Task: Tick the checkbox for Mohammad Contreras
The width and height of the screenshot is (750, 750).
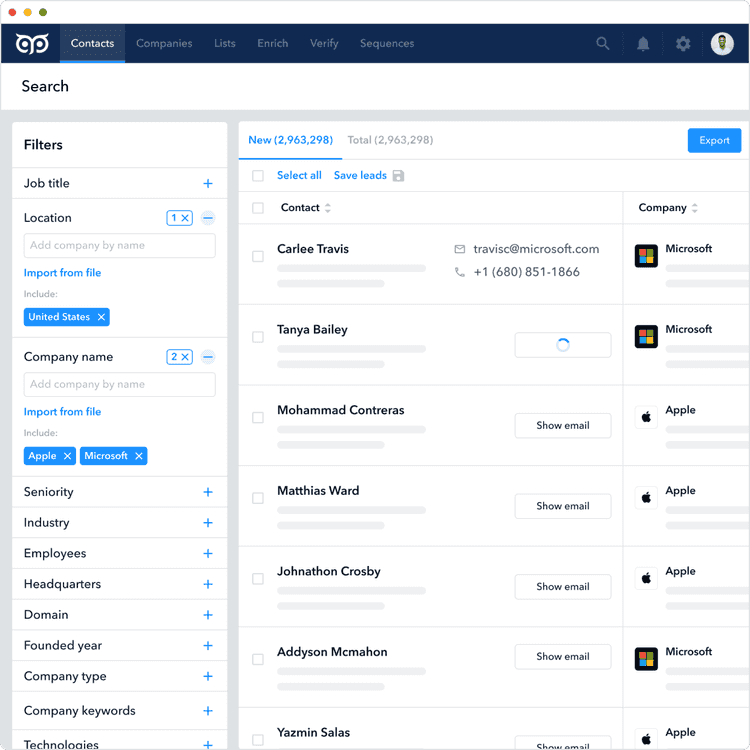Action: (258, 418)
